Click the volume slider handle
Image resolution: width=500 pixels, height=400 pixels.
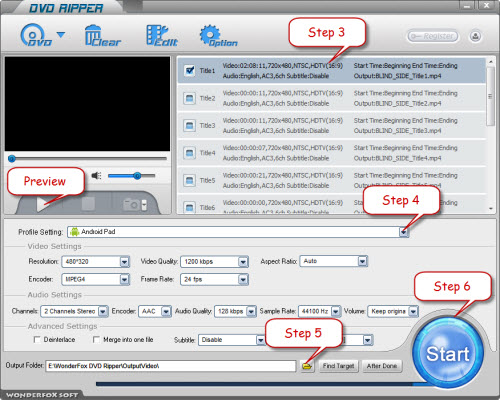[x=137, y=176]
